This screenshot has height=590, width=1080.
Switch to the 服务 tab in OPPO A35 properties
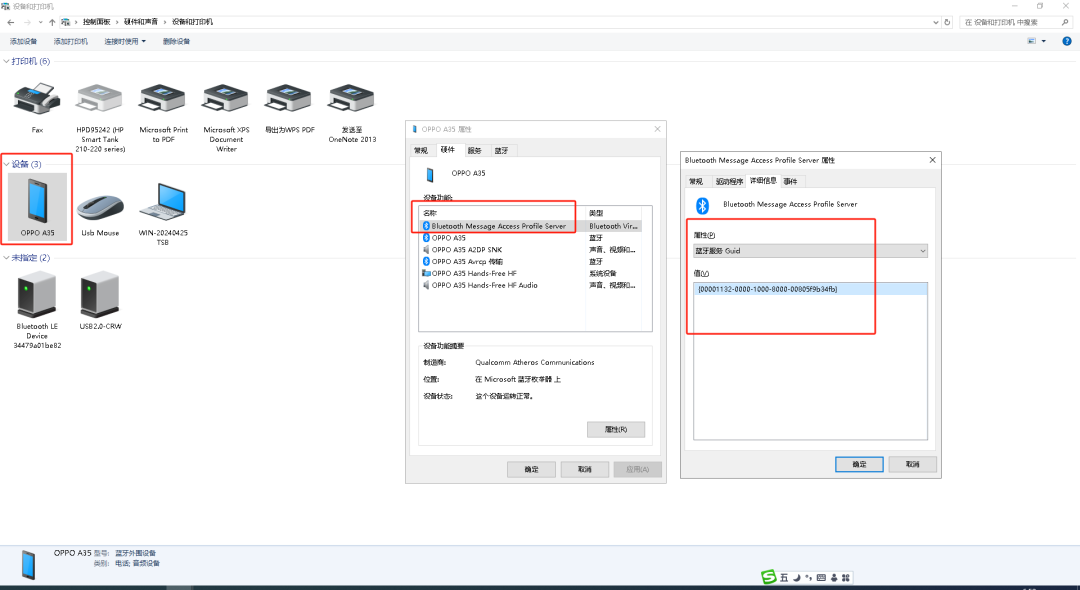(x=474, y=150)
